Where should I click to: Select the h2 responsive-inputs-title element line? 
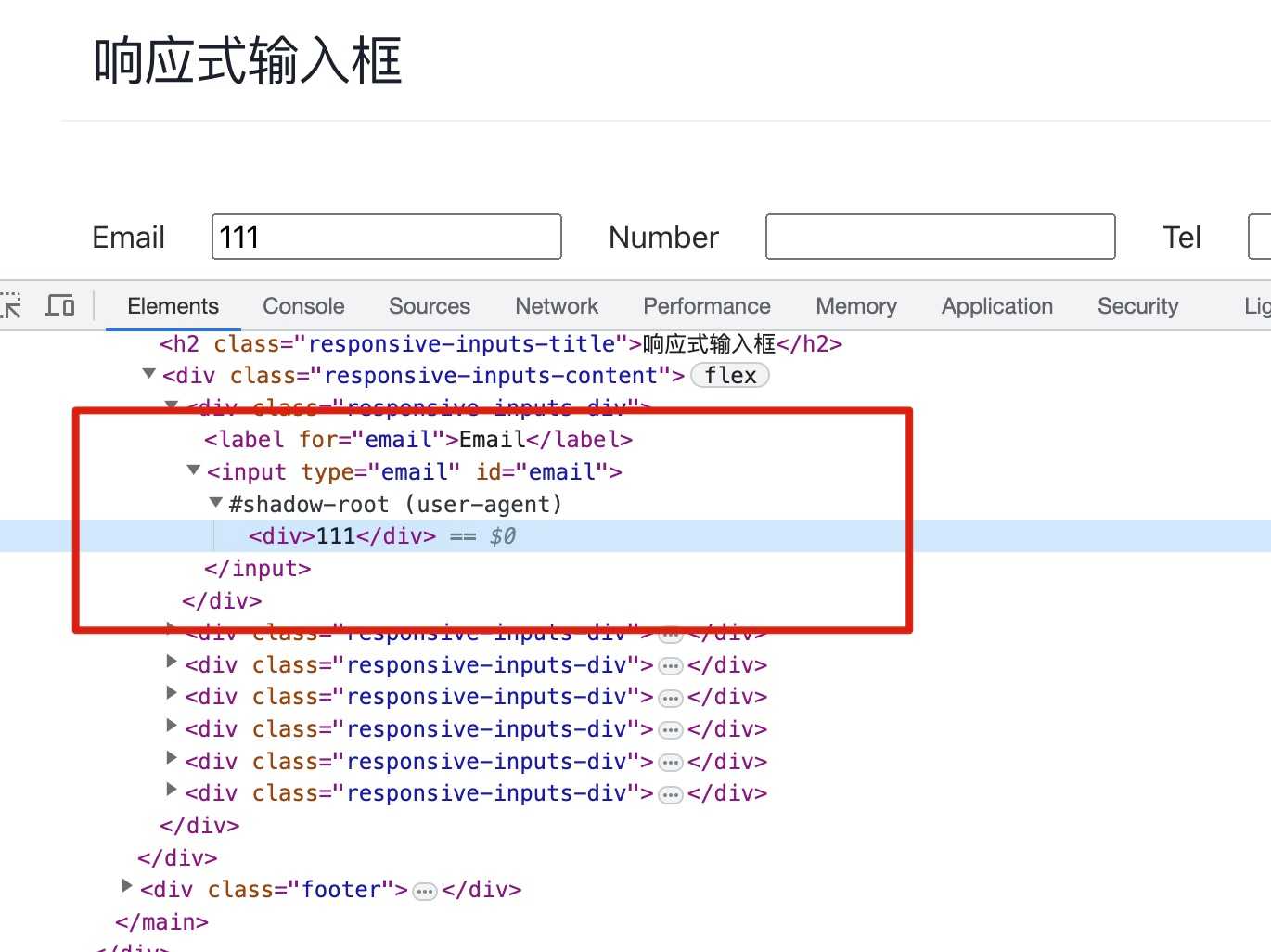[x=501, y=344]
